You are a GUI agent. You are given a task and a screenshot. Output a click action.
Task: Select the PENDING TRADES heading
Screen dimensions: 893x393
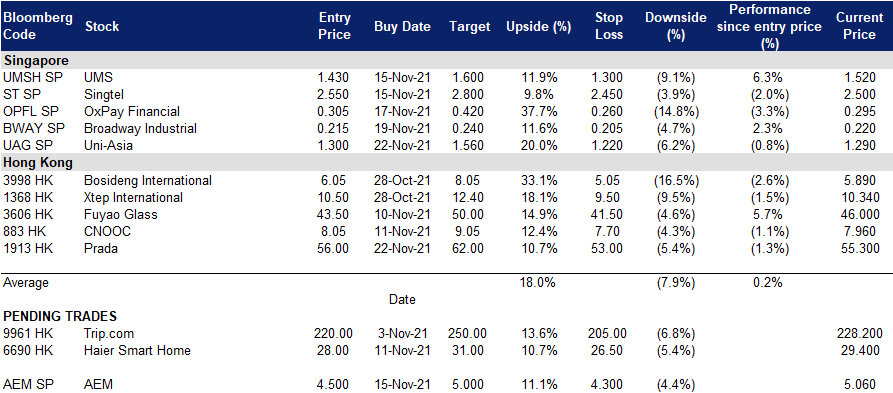60,316
